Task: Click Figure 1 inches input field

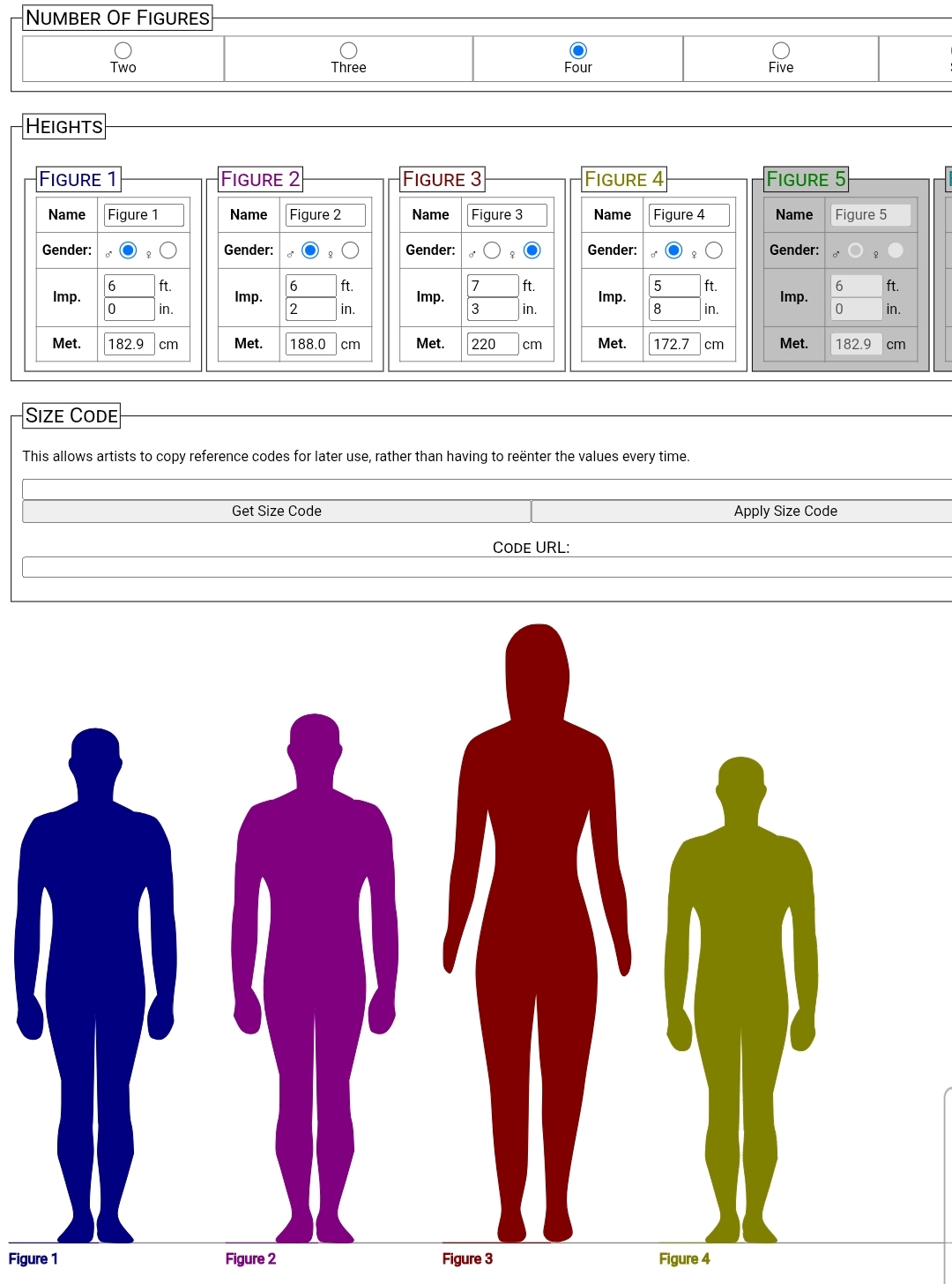Action: click(x=130, y=309)
